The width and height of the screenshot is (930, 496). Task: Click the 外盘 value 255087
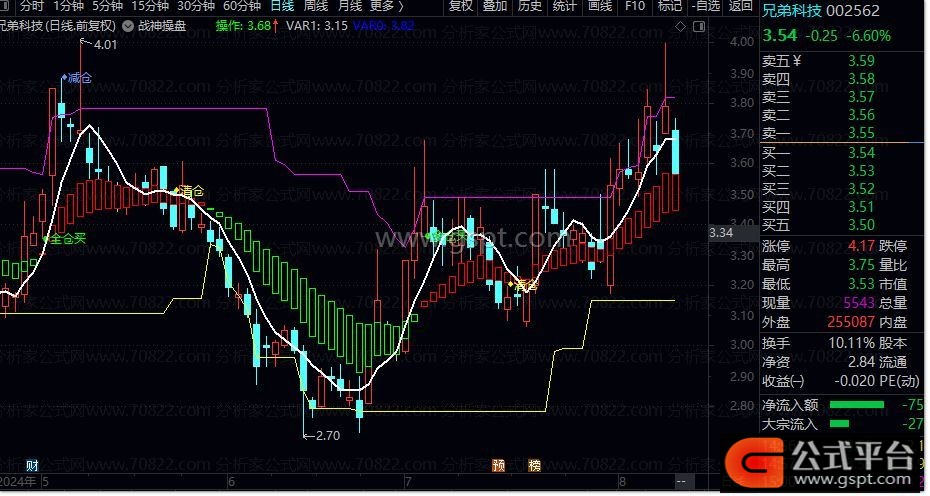pos(851,322)
